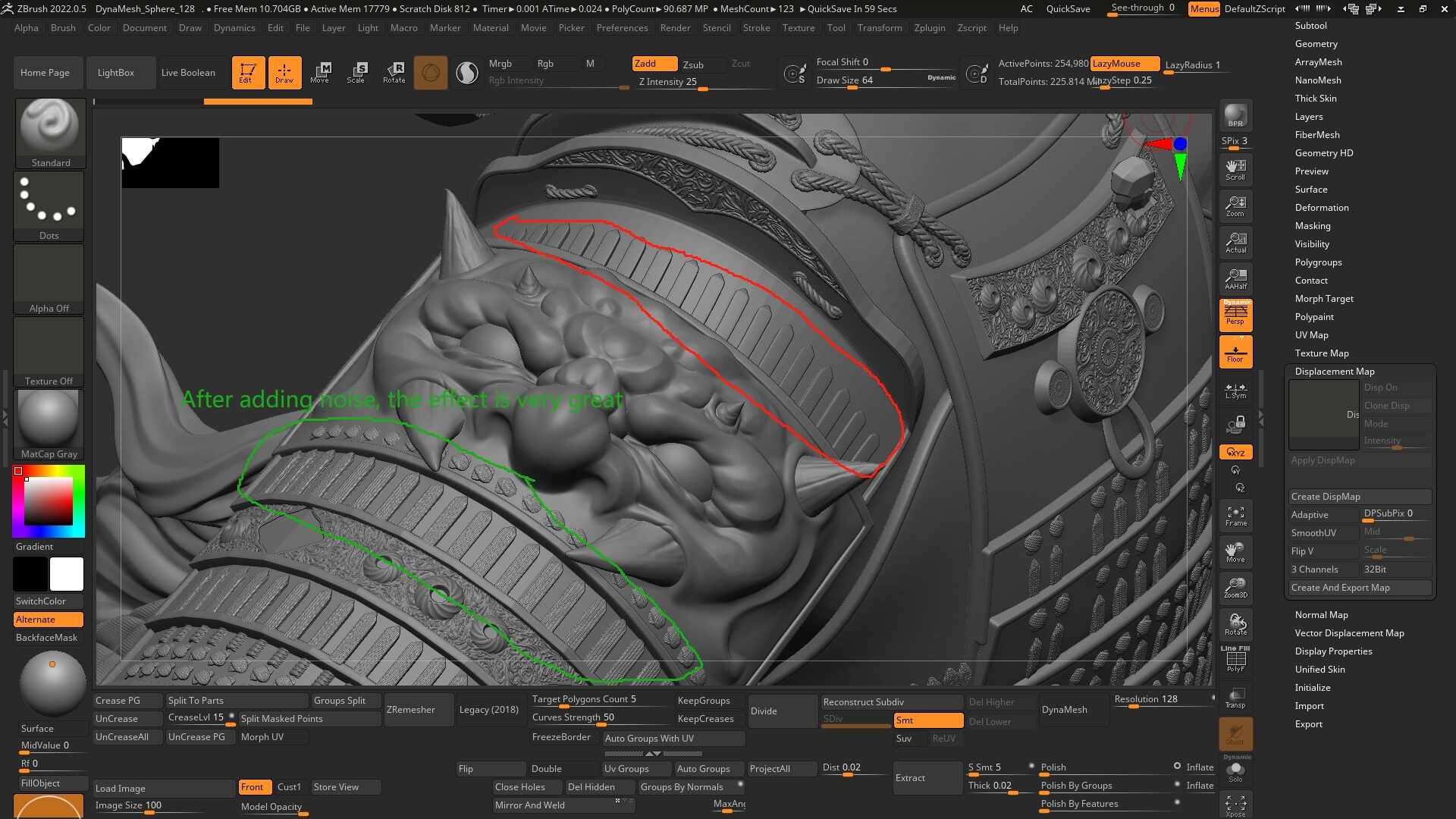Toggle the Zadd sculpt mode
Viewport: 1456px width, 819px height.
pyautogui.click(x=654, y=64)
